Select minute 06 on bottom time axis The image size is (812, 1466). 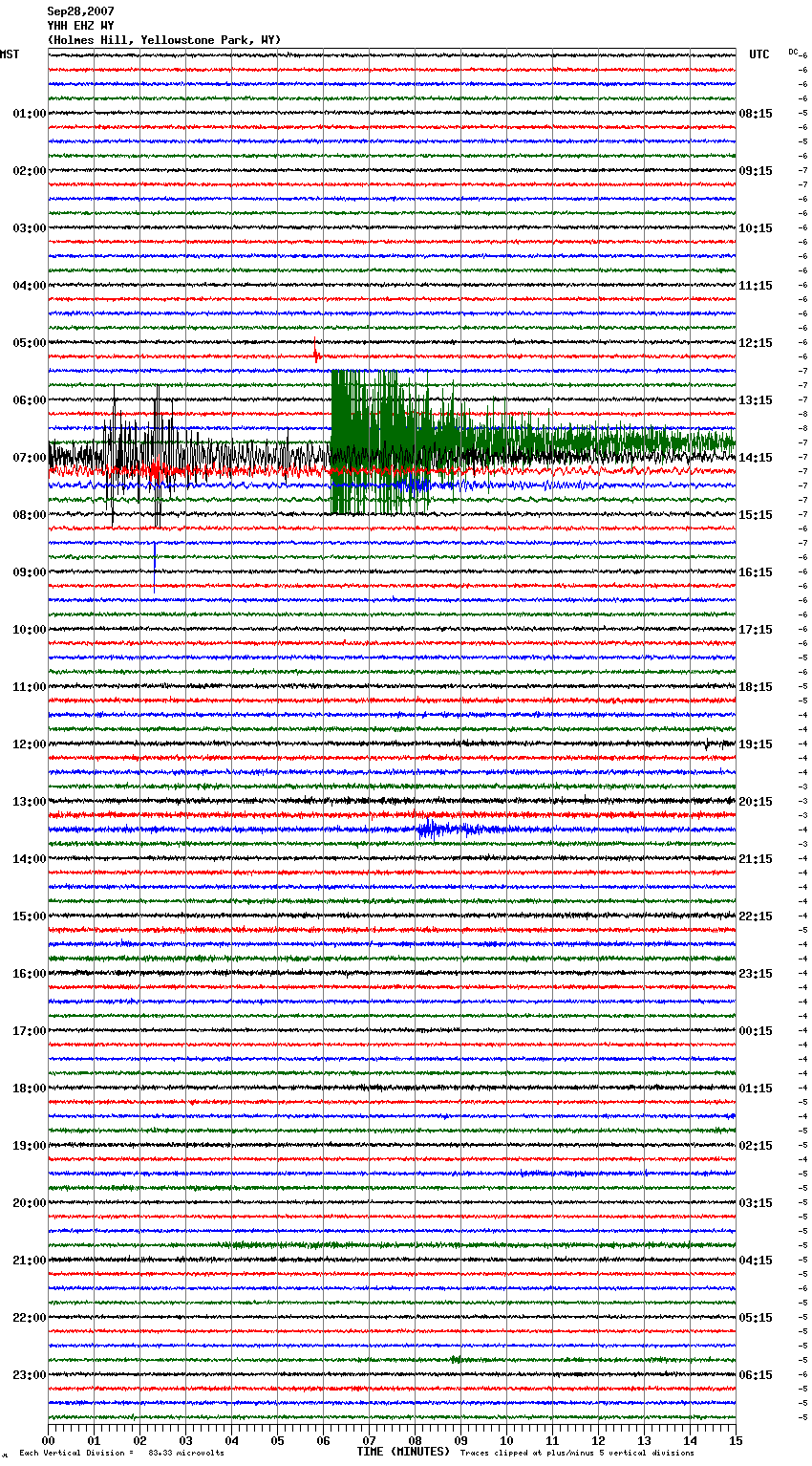pos(324,1439)
